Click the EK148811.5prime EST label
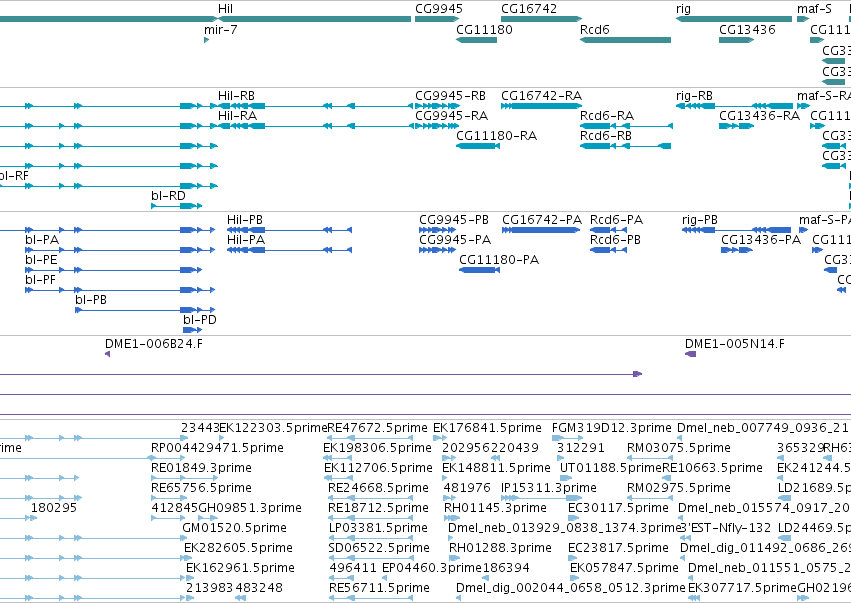The width and height of the screenshot is (851, 603). 496,468
